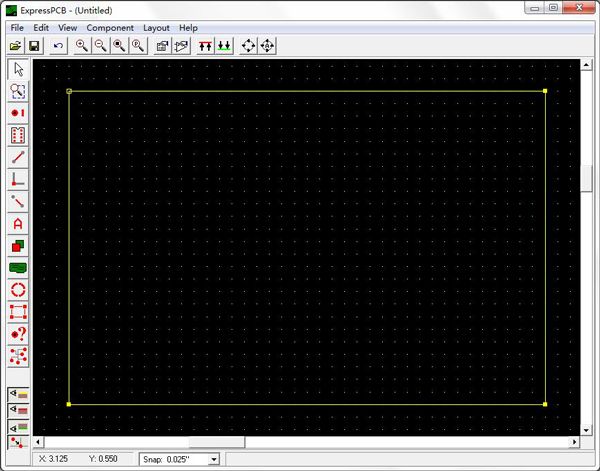This screenshot has width=600, height=471.
Task: Select the place circle or arc tool
Action: [18, 290]
